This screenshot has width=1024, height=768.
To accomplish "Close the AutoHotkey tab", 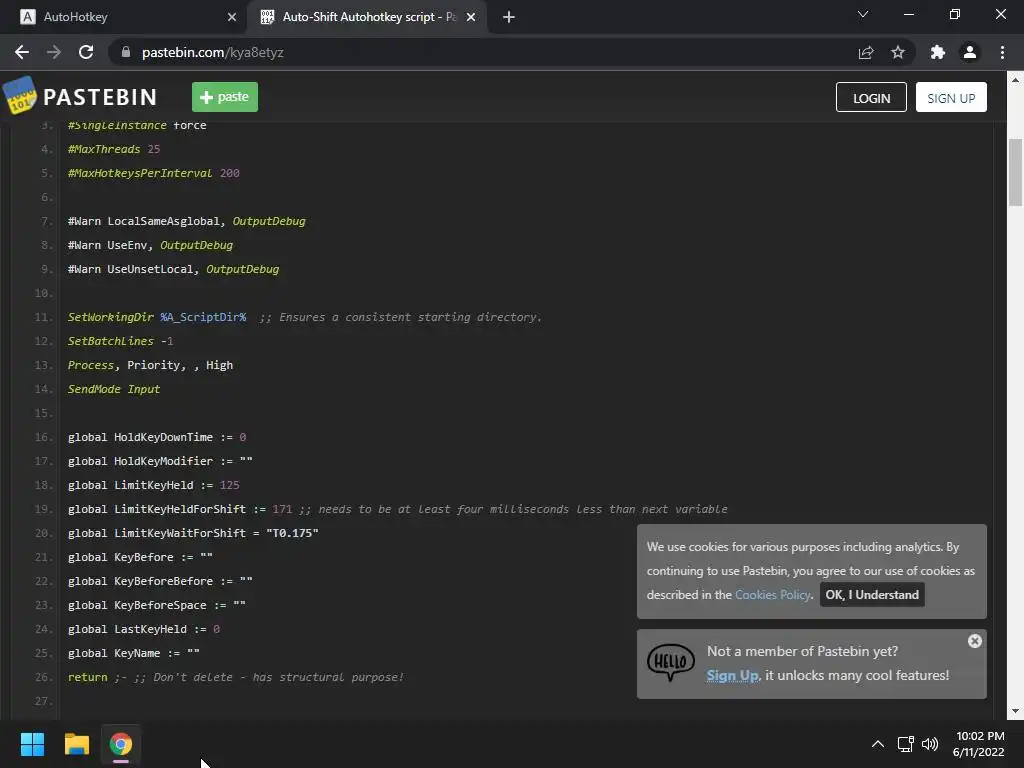I will coord(232,17).
